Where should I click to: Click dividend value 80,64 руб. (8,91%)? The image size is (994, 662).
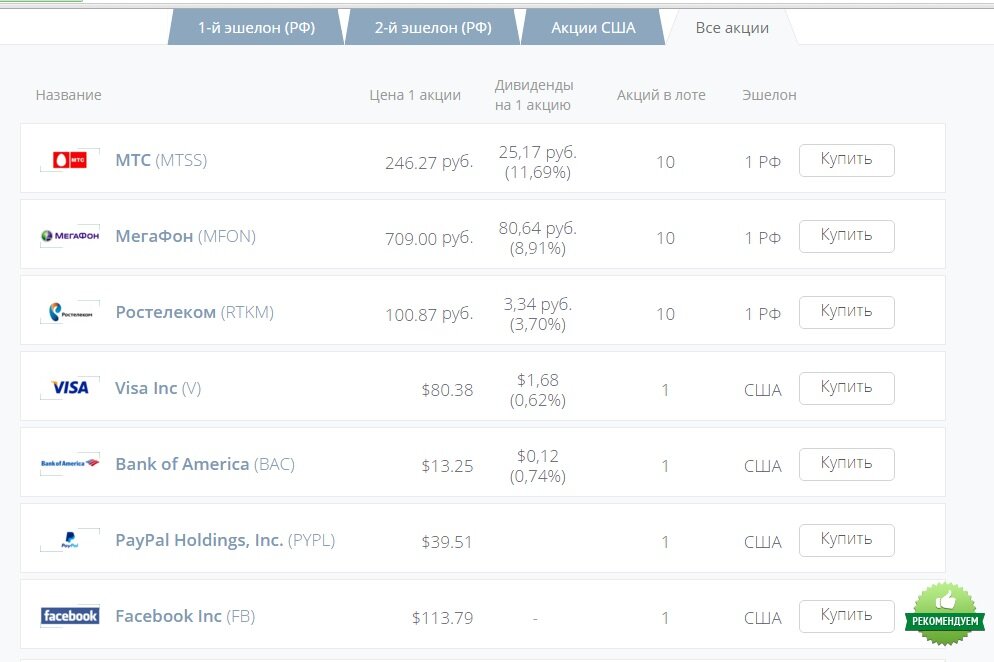click(538, 238)
